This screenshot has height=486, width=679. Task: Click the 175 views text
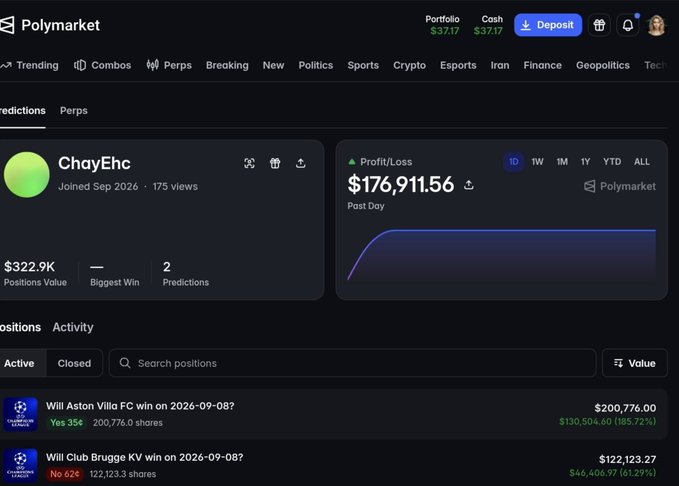(175, 187)
